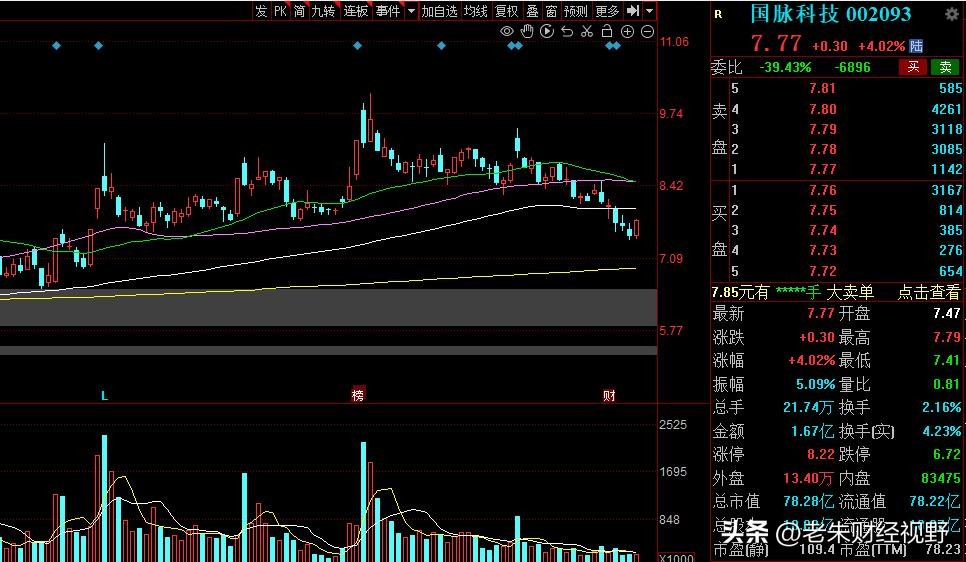Toggle the padlock lock icon

pyautogui.click(x=607, y=31)
